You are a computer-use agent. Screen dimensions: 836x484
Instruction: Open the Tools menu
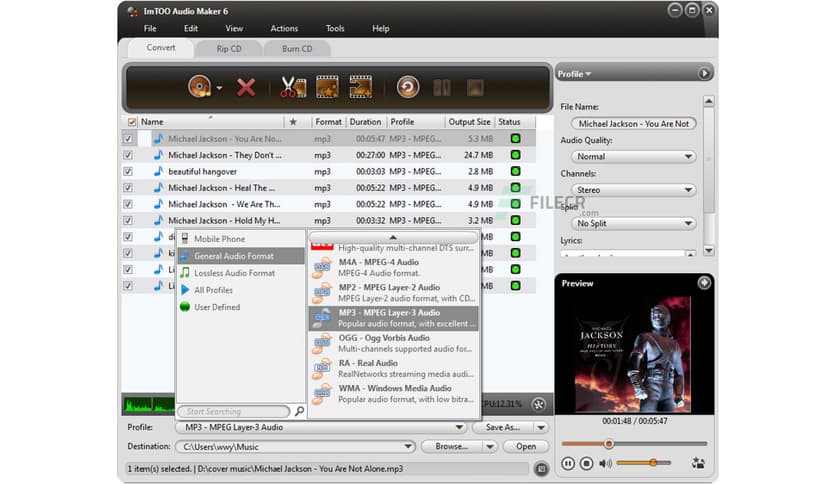pos(335,28)
